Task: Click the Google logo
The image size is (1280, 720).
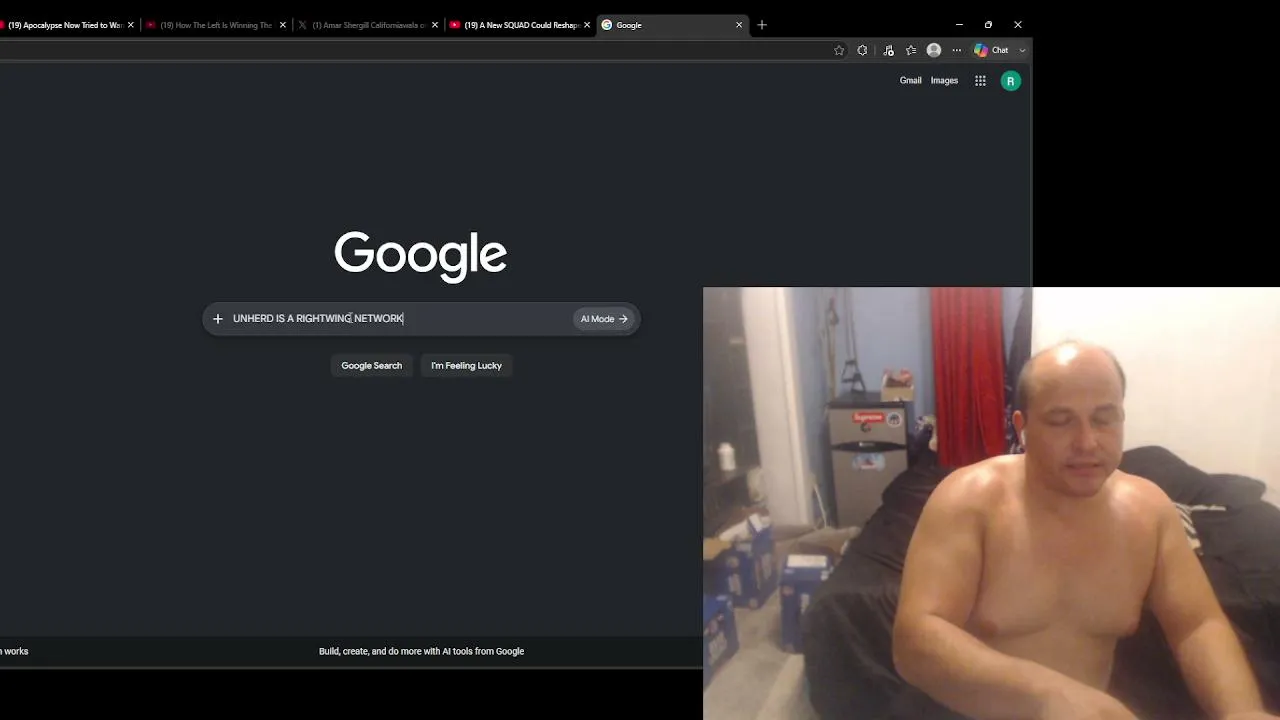Action: tap(421, 255)
